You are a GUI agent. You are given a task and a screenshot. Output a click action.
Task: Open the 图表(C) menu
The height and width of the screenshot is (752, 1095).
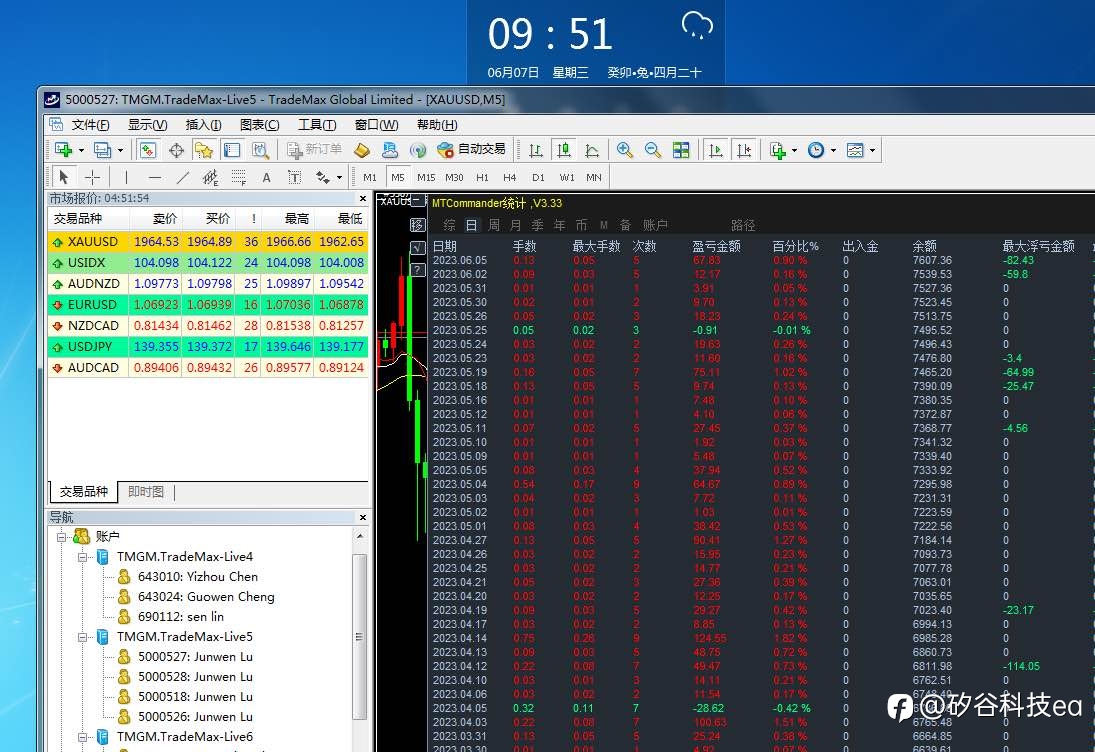coord(260,125)
